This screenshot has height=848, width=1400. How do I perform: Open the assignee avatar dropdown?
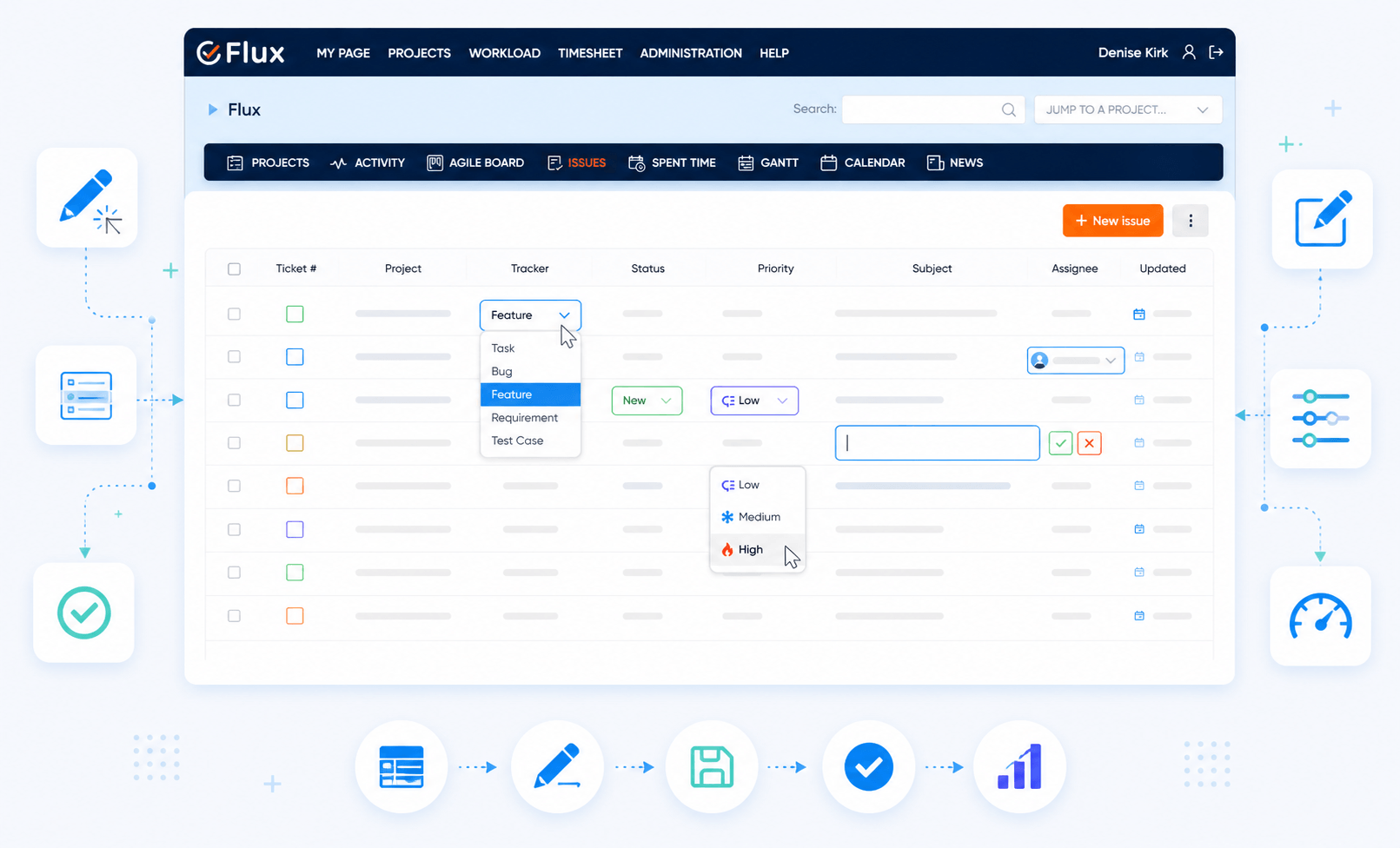click(x=1076, y=360)
